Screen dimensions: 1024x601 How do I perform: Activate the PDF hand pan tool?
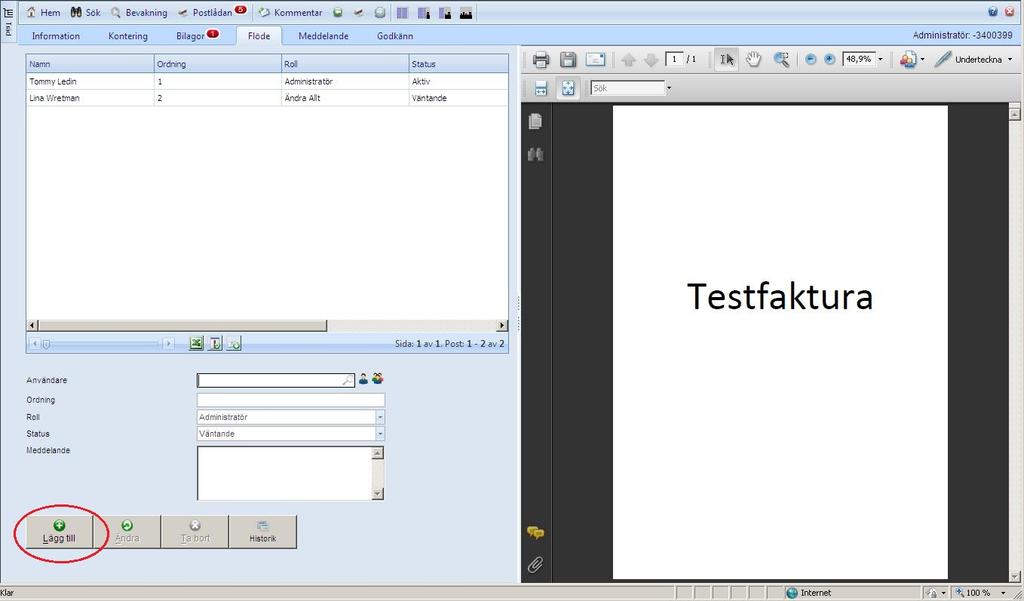[754, 59]
